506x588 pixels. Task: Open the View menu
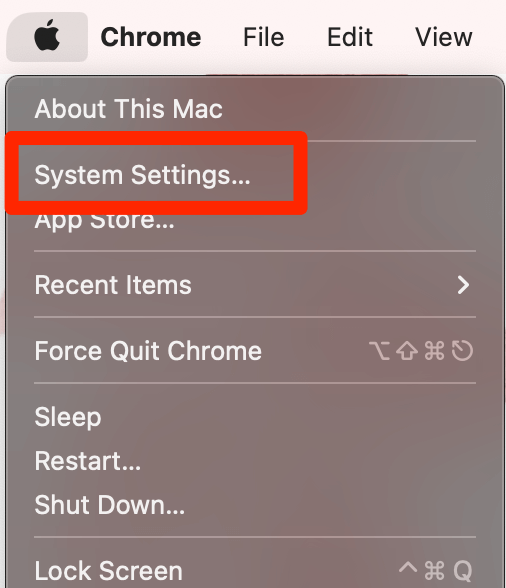click(x=443, y=37)
